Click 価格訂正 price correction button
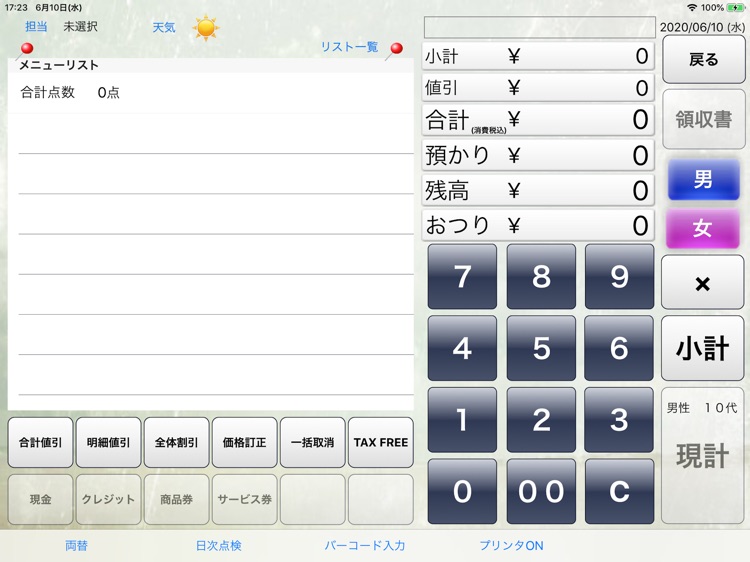 click(x=244, y=442)
